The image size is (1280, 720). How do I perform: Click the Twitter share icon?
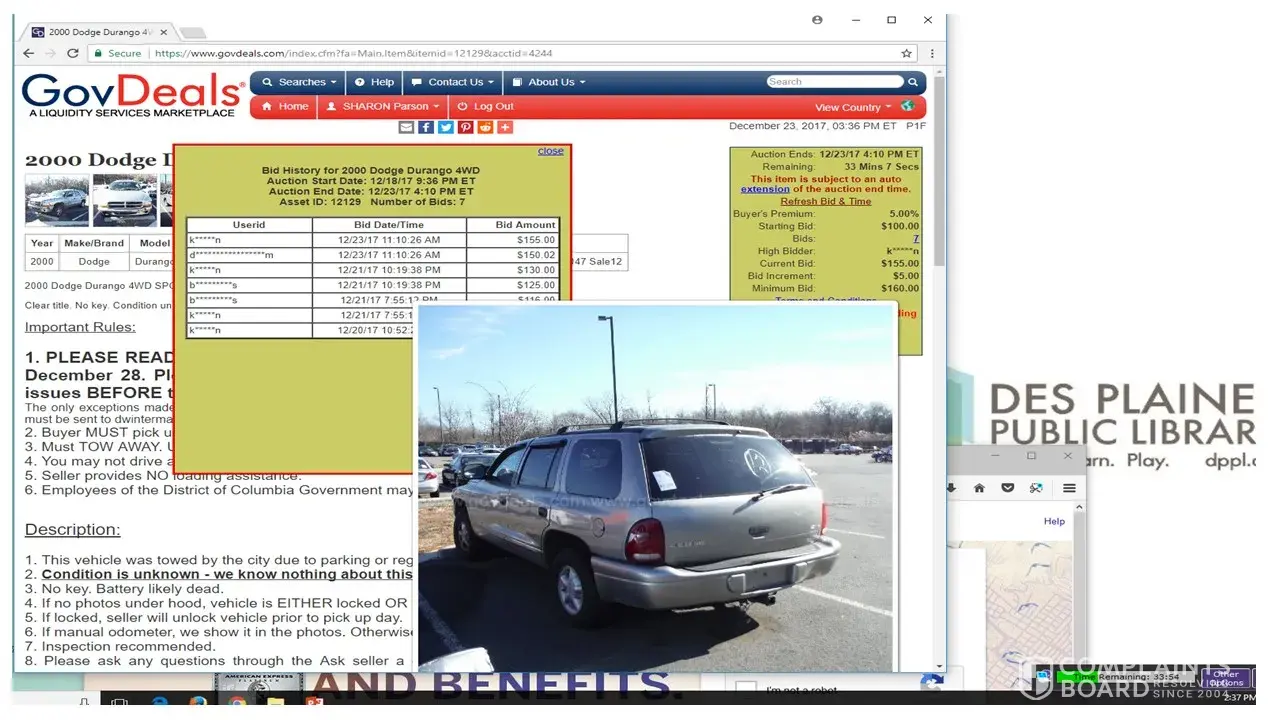(446, 127)
